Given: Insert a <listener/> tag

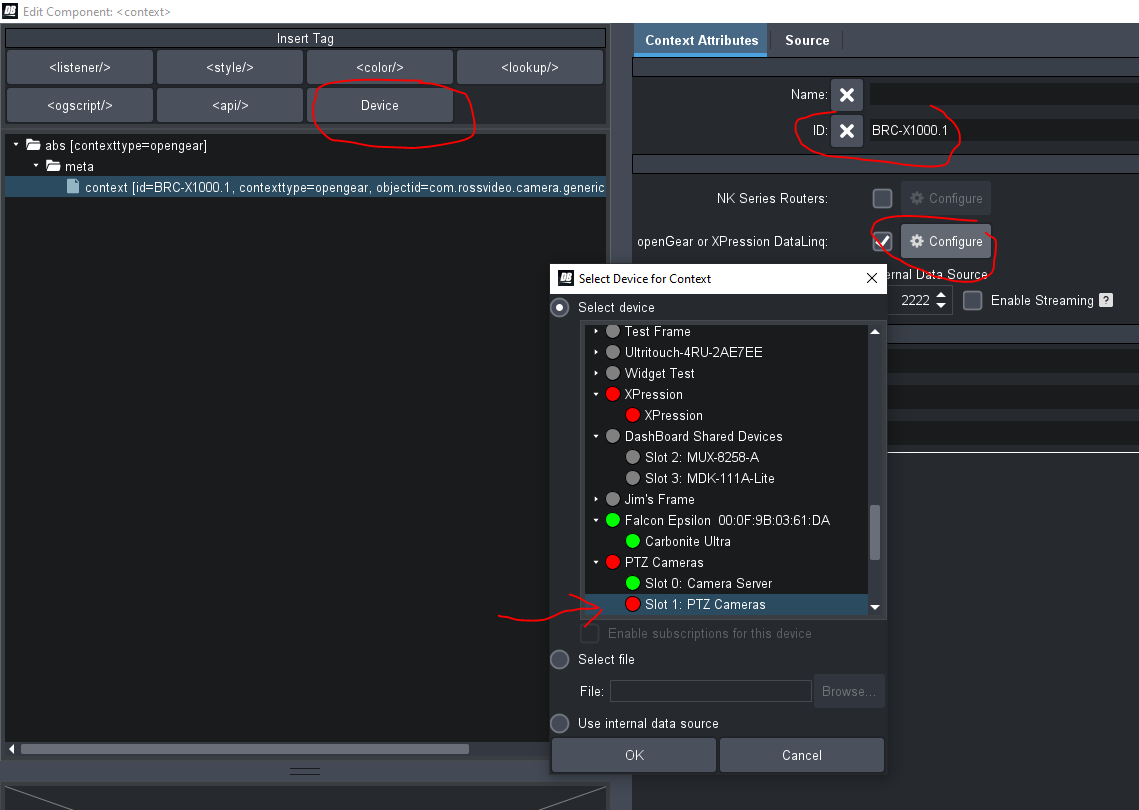Looking at the screenshot, I should 80,68.
